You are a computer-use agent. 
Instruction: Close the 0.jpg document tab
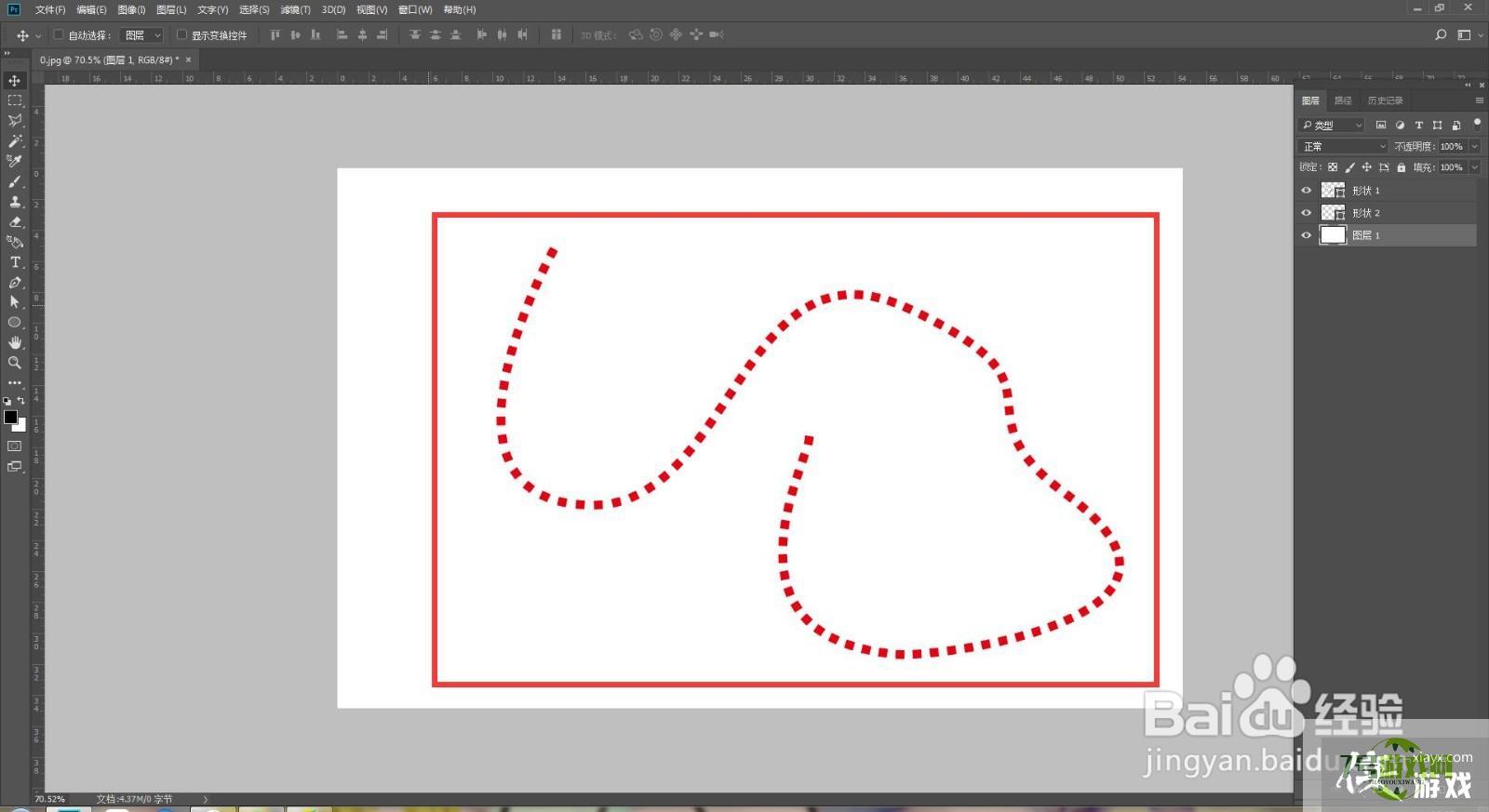pyautogui.click(x=188, y=60)
